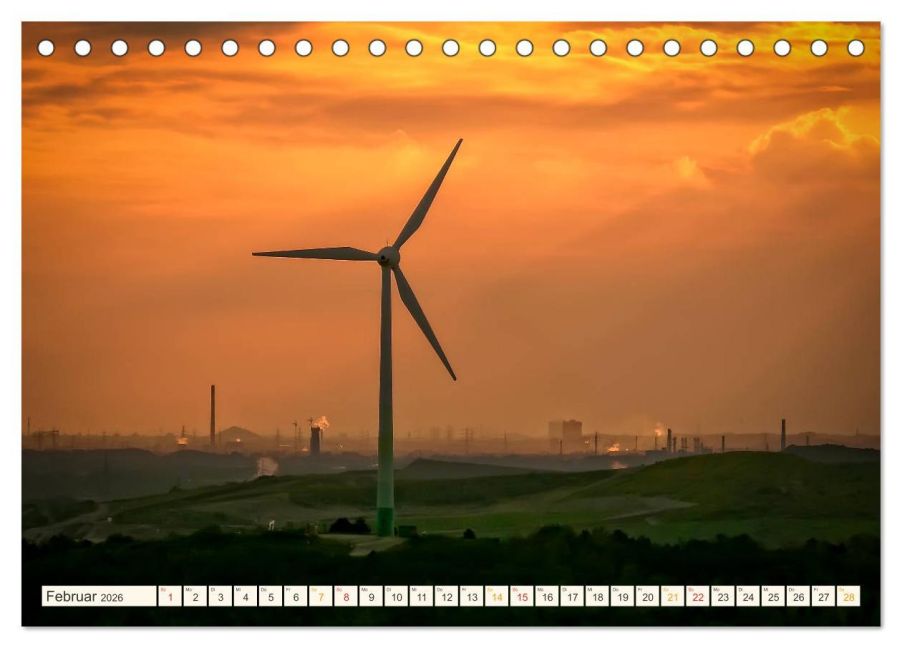This screenshot has height=648, width=902.
Task: Select day 28 at the row end
Action: (849, 596)
